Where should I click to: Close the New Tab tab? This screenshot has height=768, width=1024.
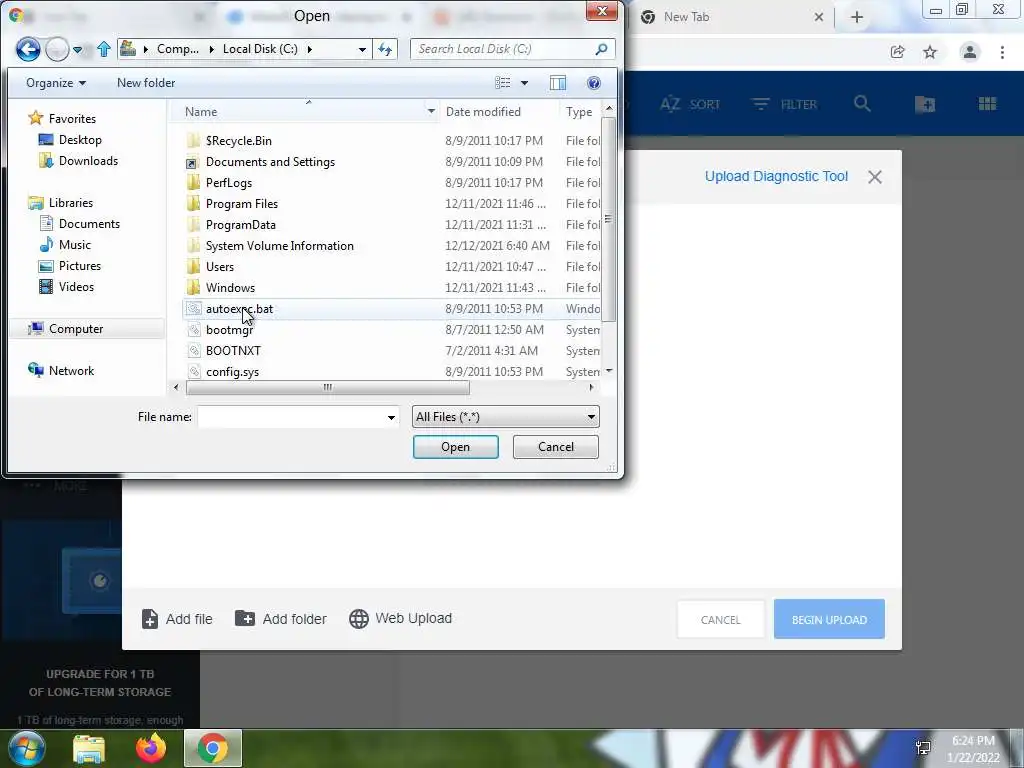[x=819, y=18]
